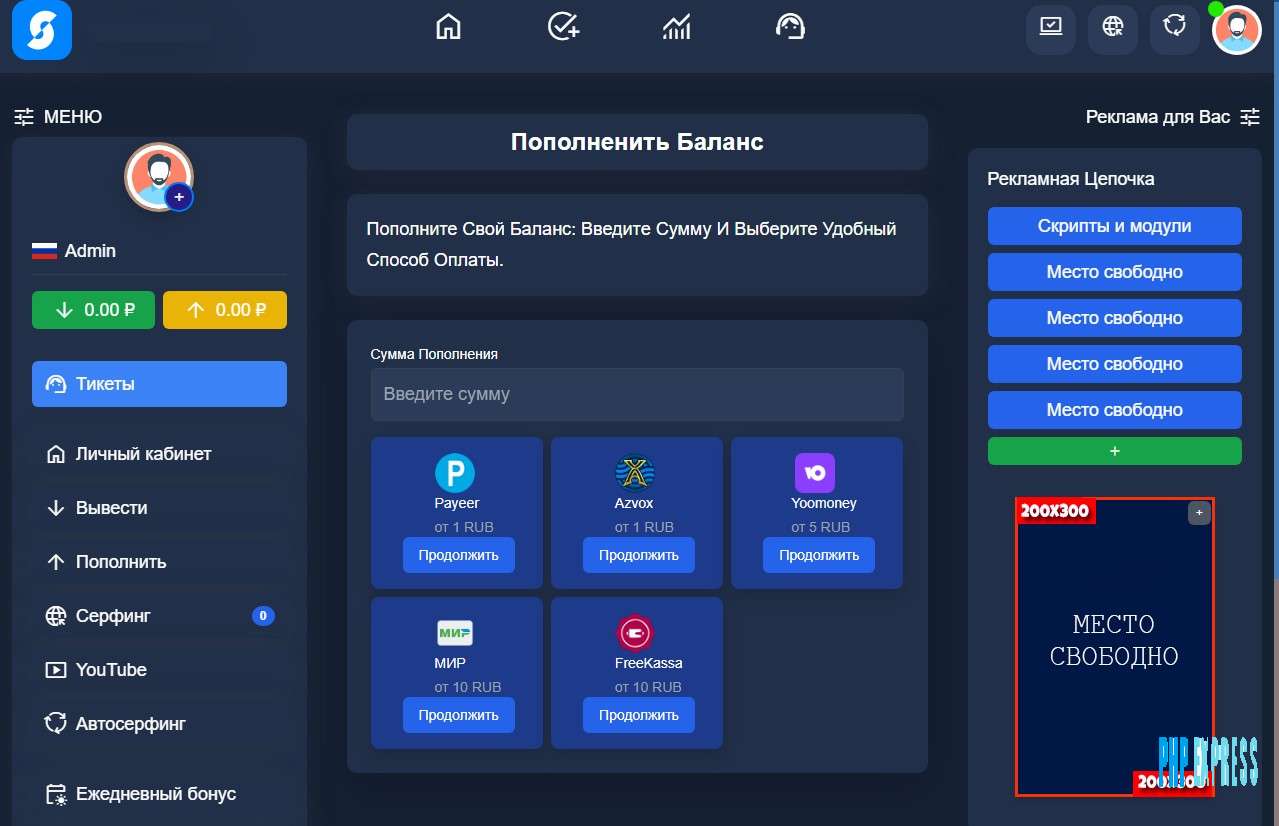The width and height of the screenshot is (1279, 826).
Task: Toggle the Реклама для Вас sliders icon
Action: 1250,117
